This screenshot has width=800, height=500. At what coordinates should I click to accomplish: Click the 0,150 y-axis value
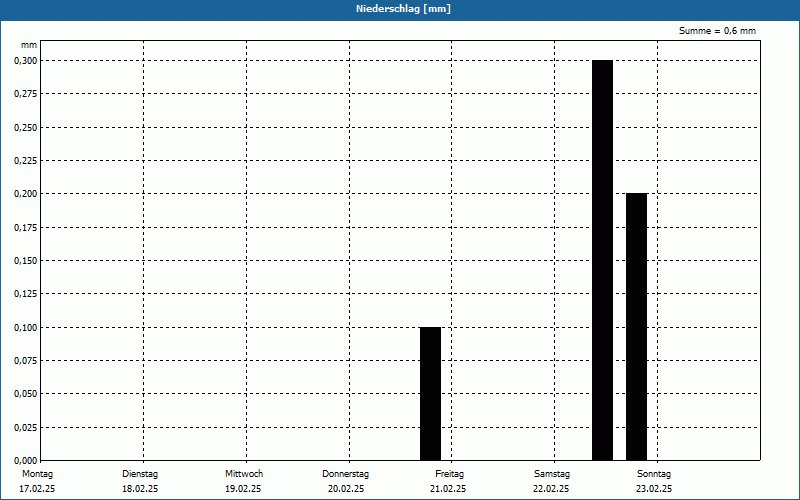(x=26, y=261)
